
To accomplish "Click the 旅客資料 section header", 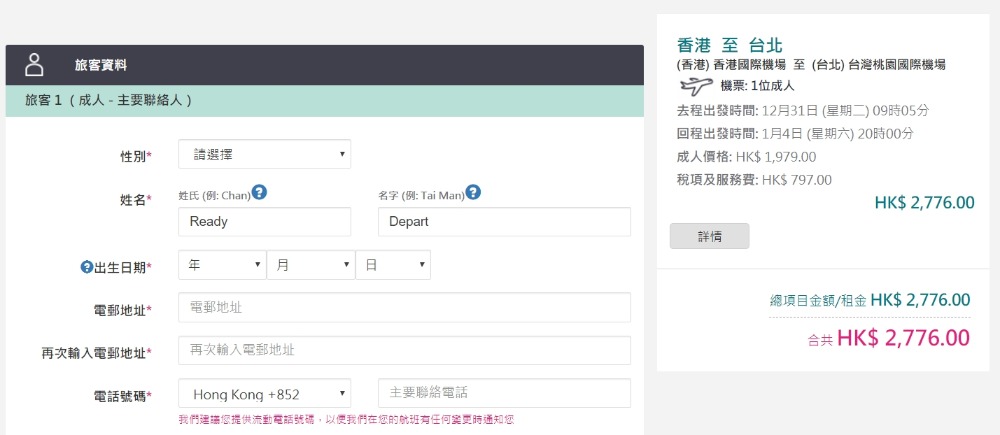I will pos(101,66).
